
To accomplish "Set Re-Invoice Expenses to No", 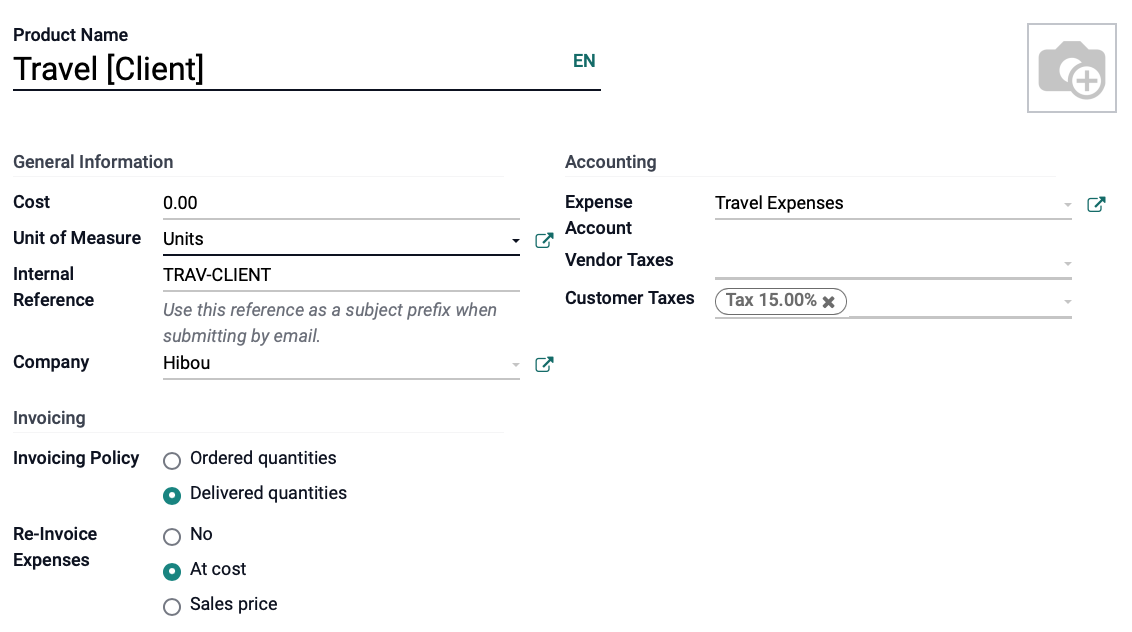I will (172, 537).
